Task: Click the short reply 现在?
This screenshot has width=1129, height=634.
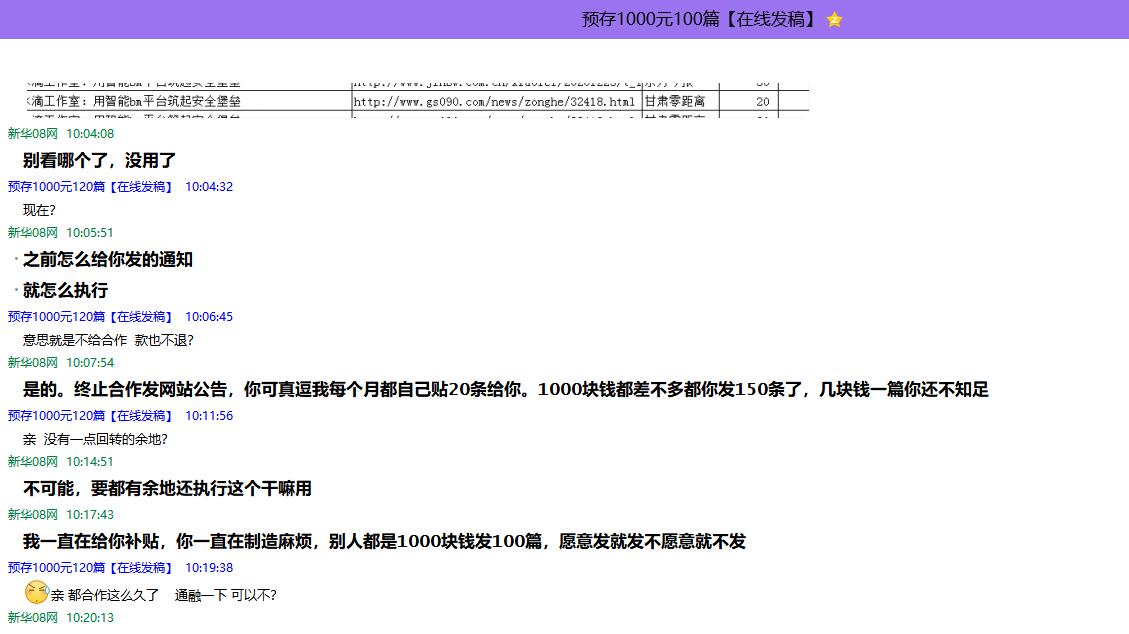Action: tap(39, 210)
